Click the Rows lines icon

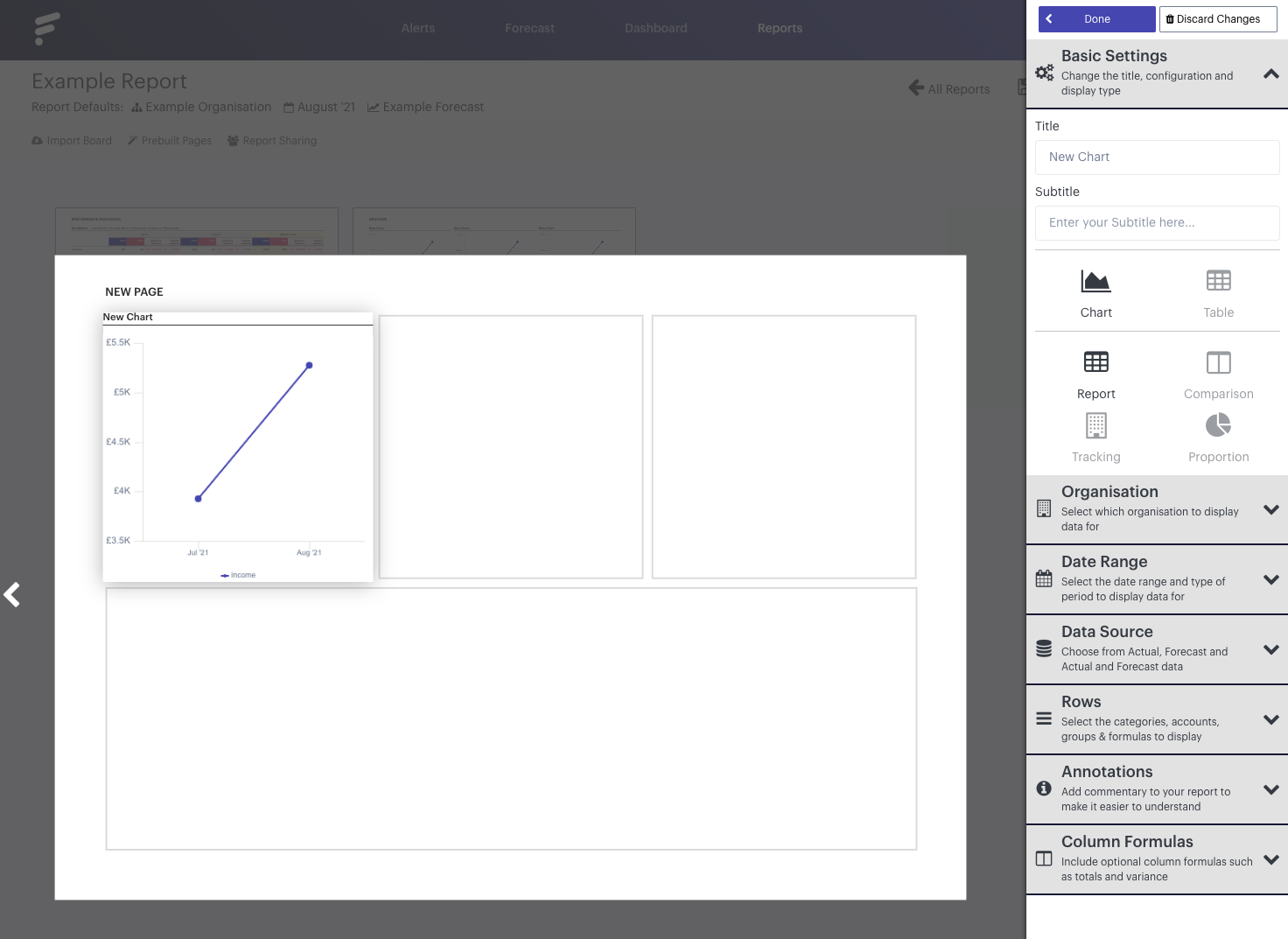pyautogui.click(x=1044, y=718)
